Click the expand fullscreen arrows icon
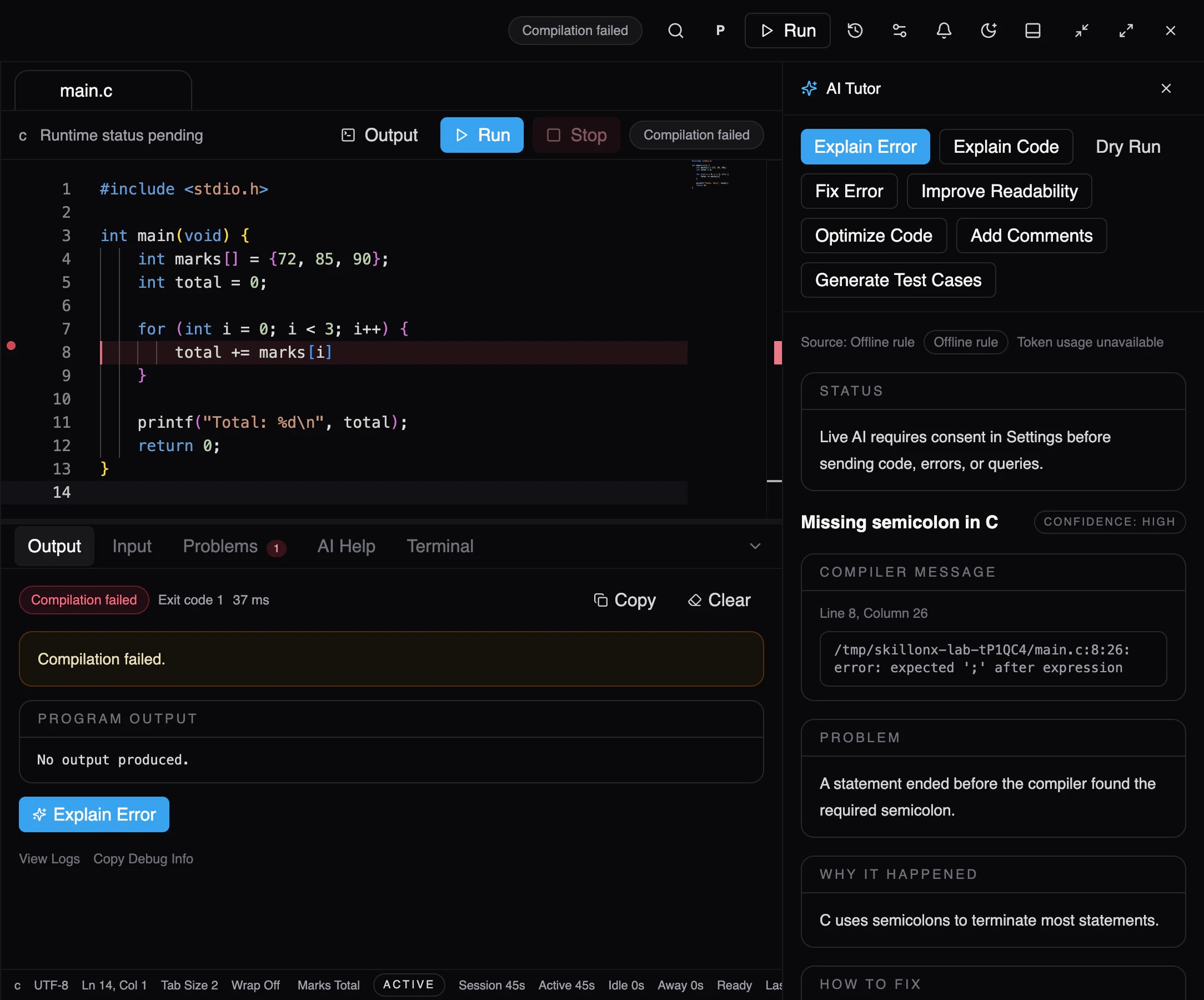Image resolution: width=1204 pixels, height=1000 pixels. click(1126, 31)
